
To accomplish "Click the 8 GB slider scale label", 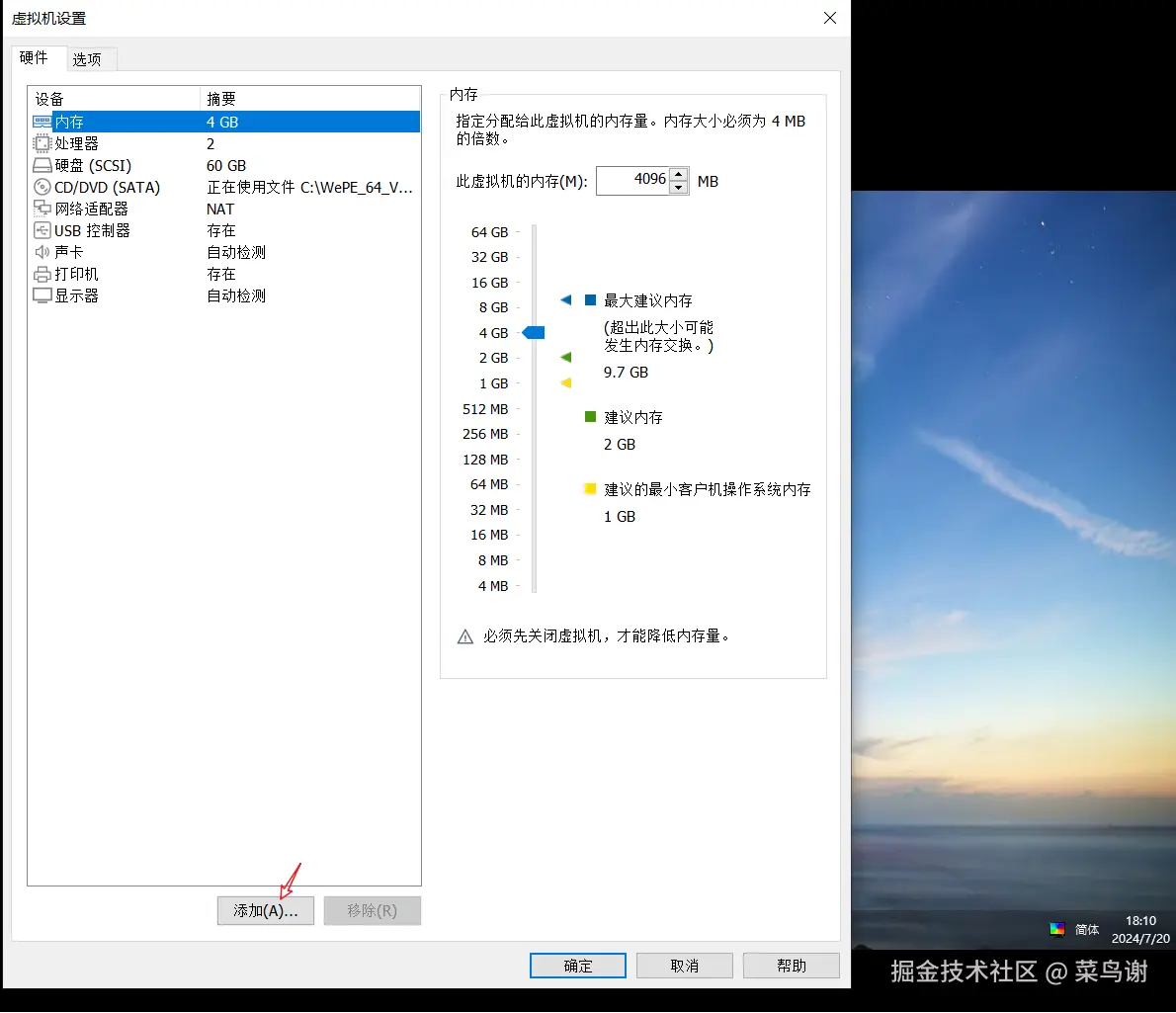I will click(x=493, y=307).
